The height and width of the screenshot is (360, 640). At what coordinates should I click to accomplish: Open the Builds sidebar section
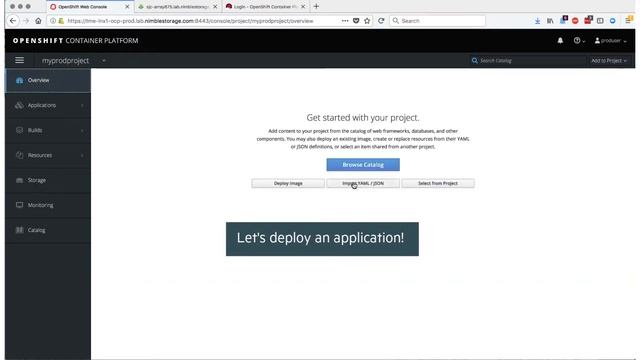pyautogui.click(x=48, y=130)
